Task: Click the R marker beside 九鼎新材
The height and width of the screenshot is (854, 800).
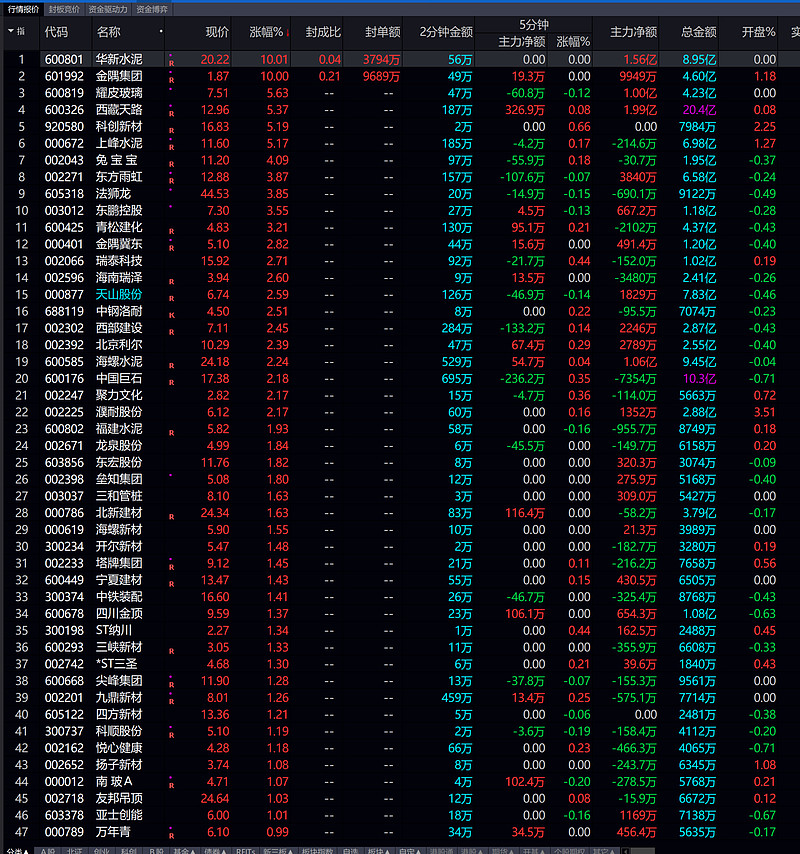Action: (172, 702)
